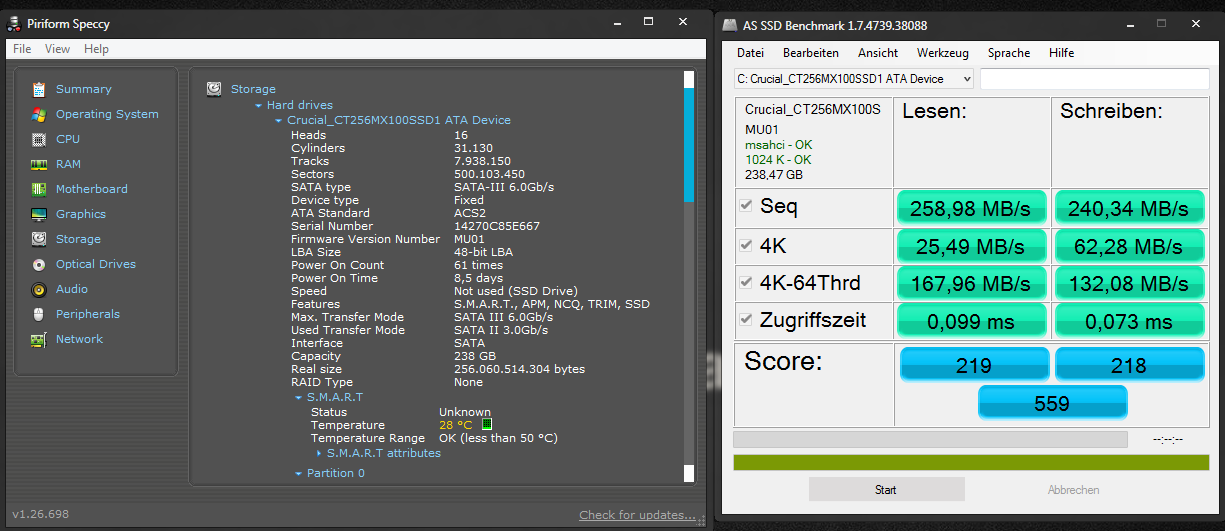Click the Optical Drives disc icon
This screenshot has width=1225, height=531.
click(x=39, y=264)
